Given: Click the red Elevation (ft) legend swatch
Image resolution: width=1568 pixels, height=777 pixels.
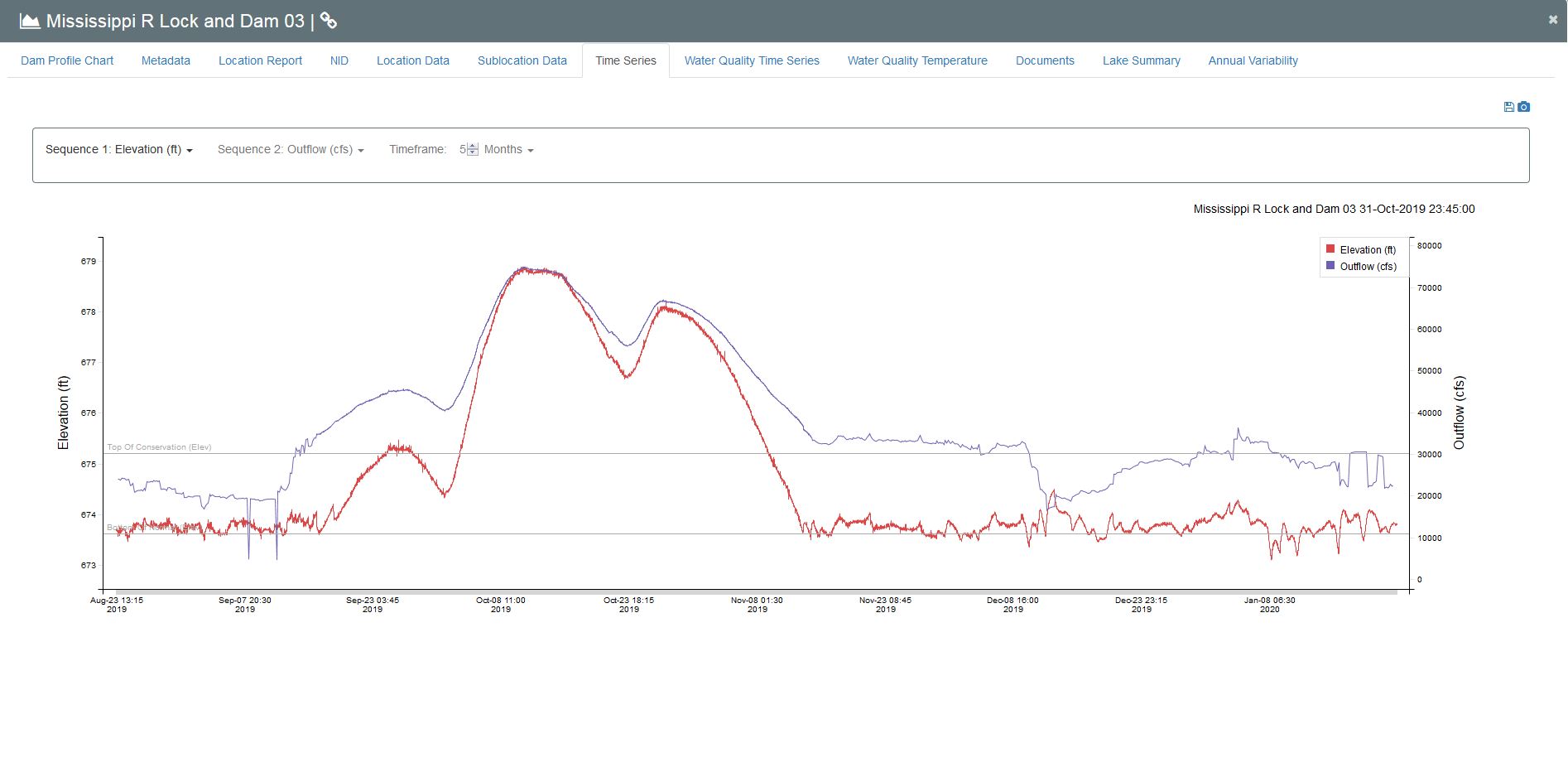Looking at the screenshot, I should click(1330, 249).
